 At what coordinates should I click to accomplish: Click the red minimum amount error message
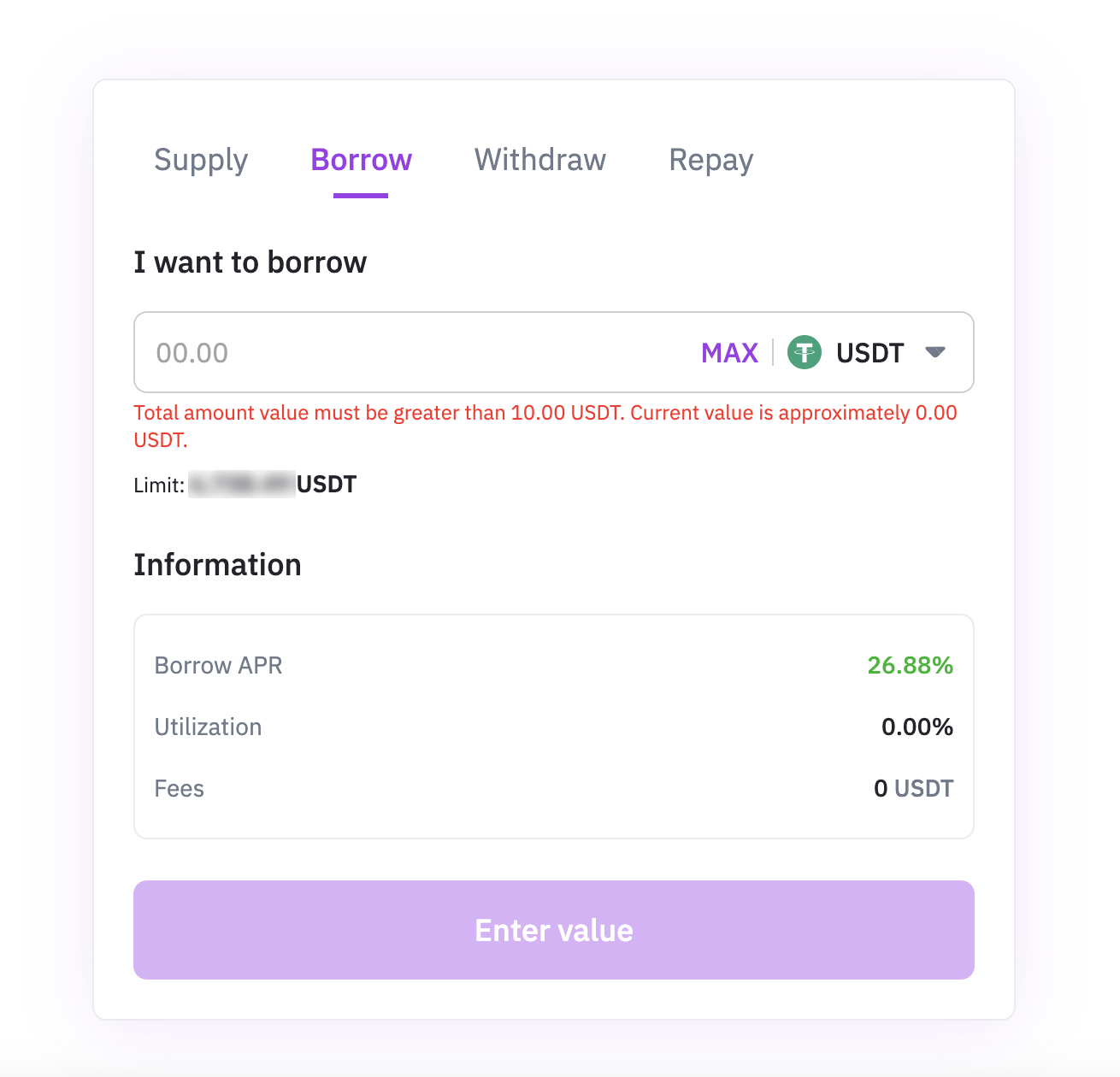(545, 426)
